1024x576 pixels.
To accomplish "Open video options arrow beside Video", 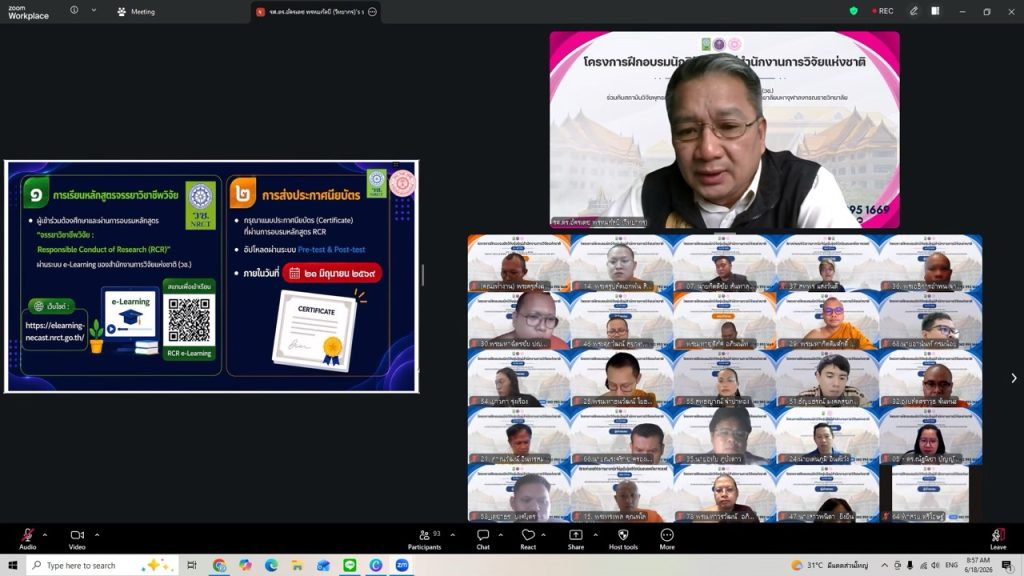I will (x=97, y=535).
